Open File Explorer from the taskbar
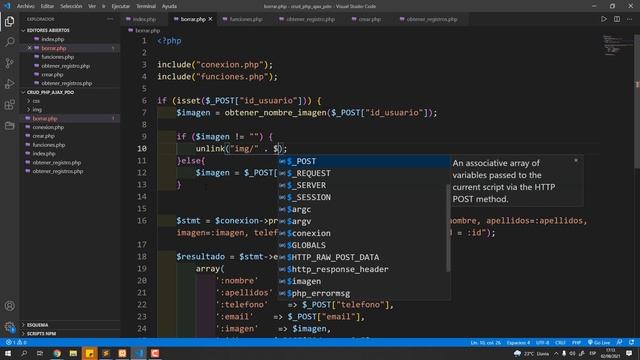 click(73, 353)
